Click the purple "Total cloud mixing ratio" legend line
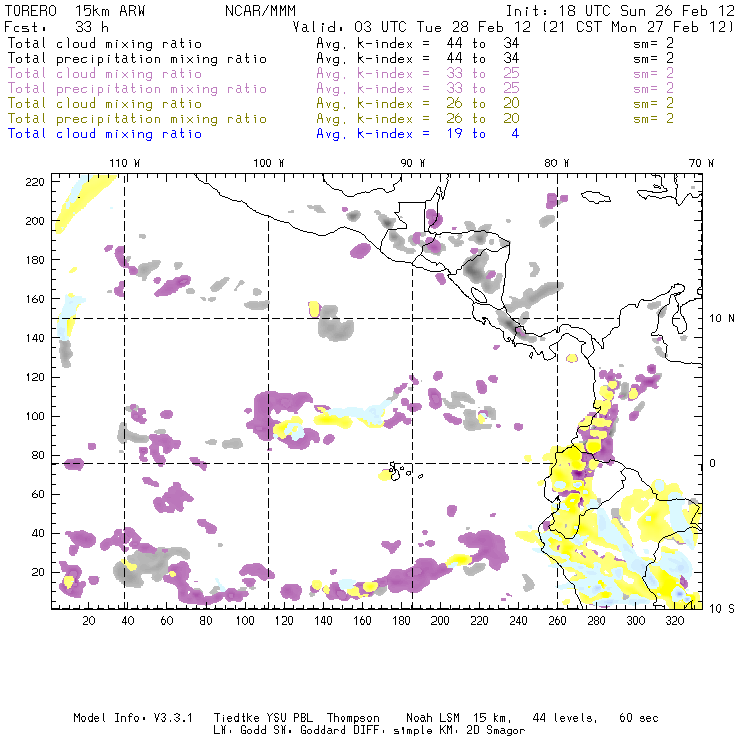Screen dimensions: 740x740 pos(105,74)
